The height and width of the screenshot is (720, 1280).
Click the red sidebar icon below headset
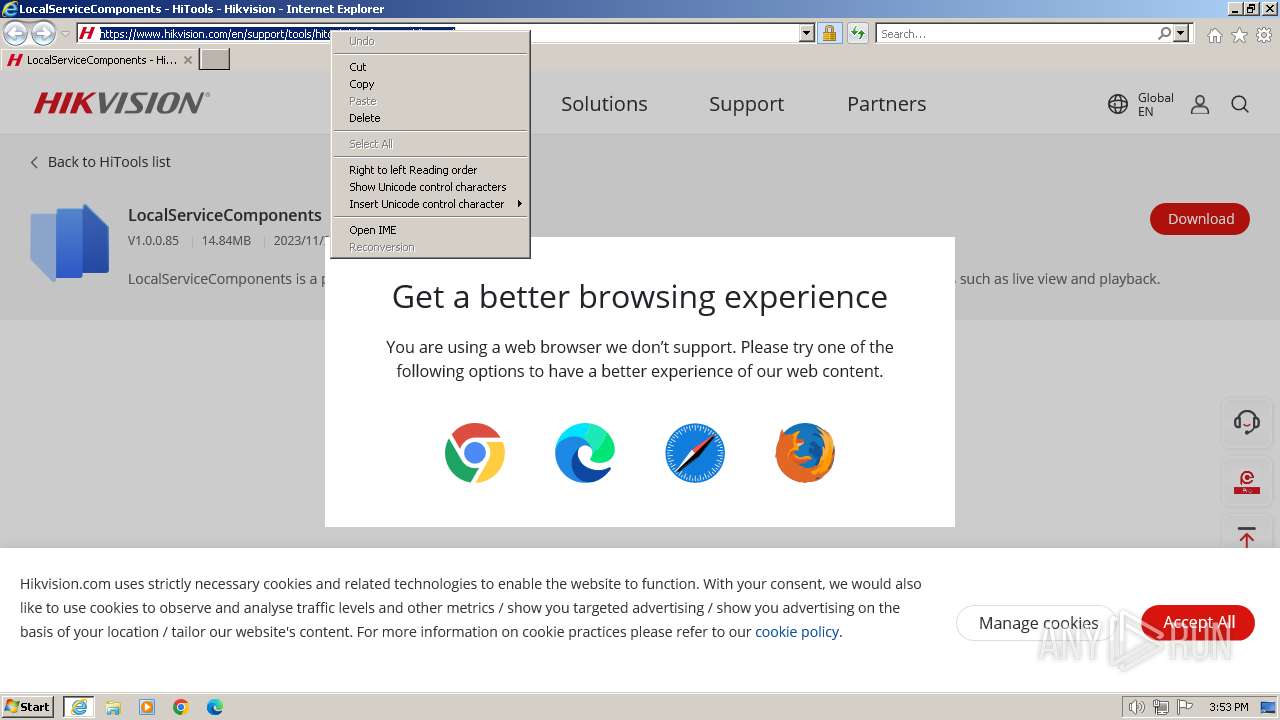coord(1247,483)
